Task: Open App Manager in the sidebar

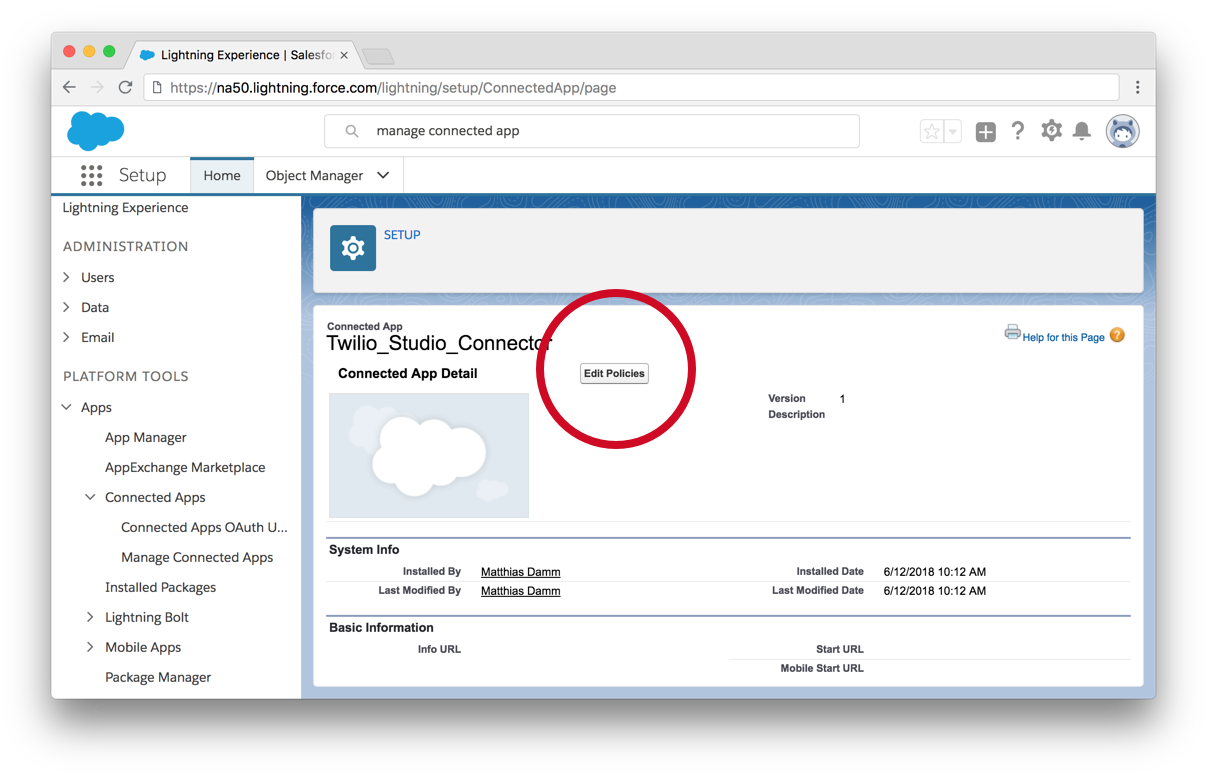Action: pyautogui.click(x=146, y=437)
